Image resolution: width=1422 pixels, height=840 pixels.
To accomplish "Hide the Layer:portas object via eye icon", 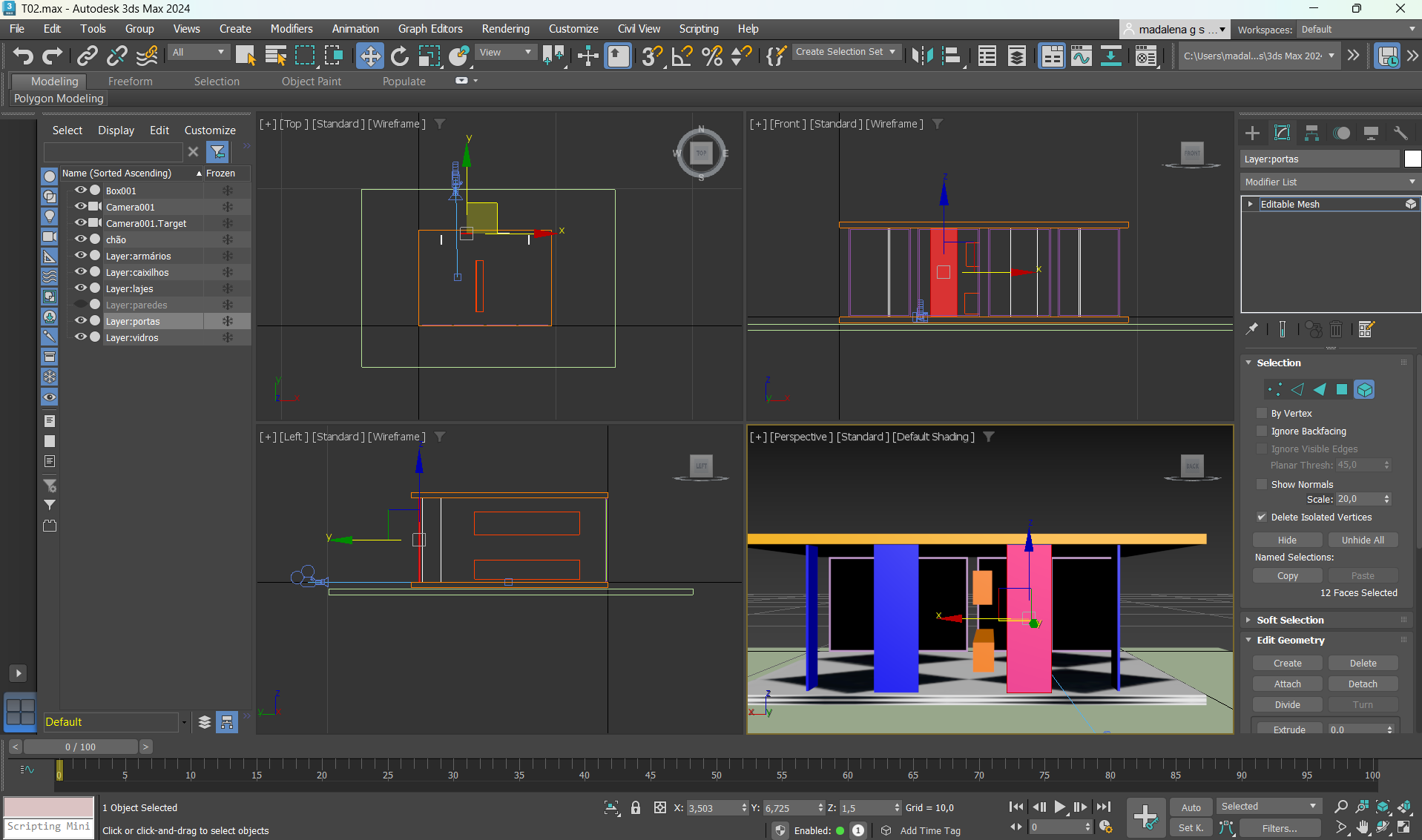I will pyautogui.click(x=80, y=321).
